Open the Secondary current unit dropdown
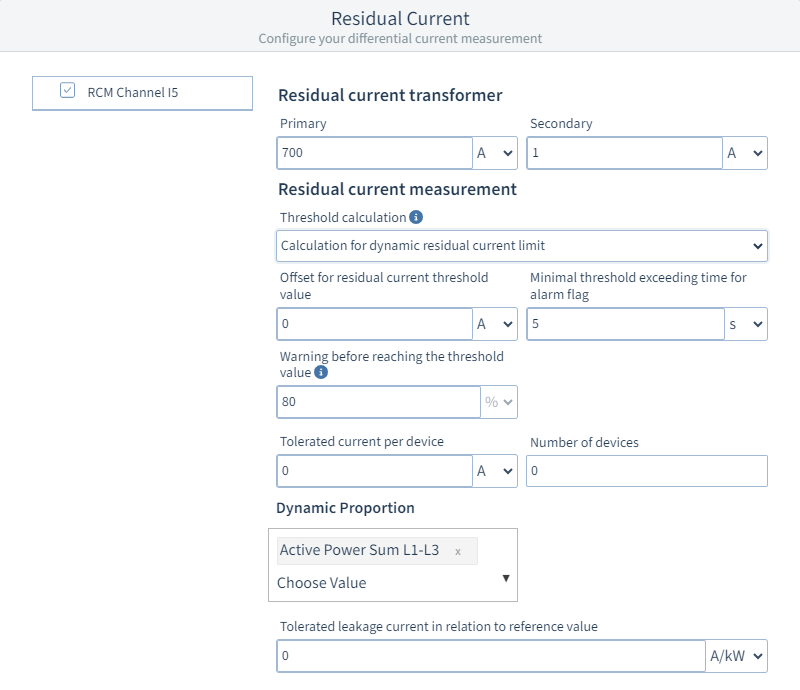The height and width of the screenshot is (690, 800). click(x=745, y=153)
